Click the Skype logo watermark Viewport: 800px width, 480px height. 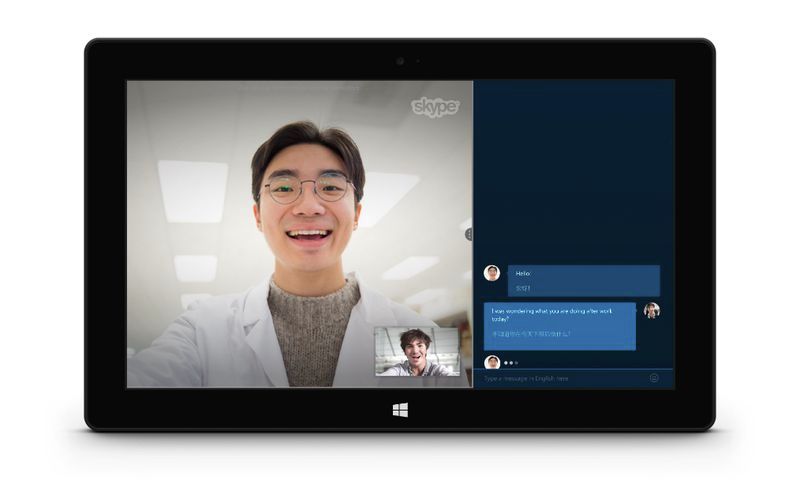tap(435, 107)
